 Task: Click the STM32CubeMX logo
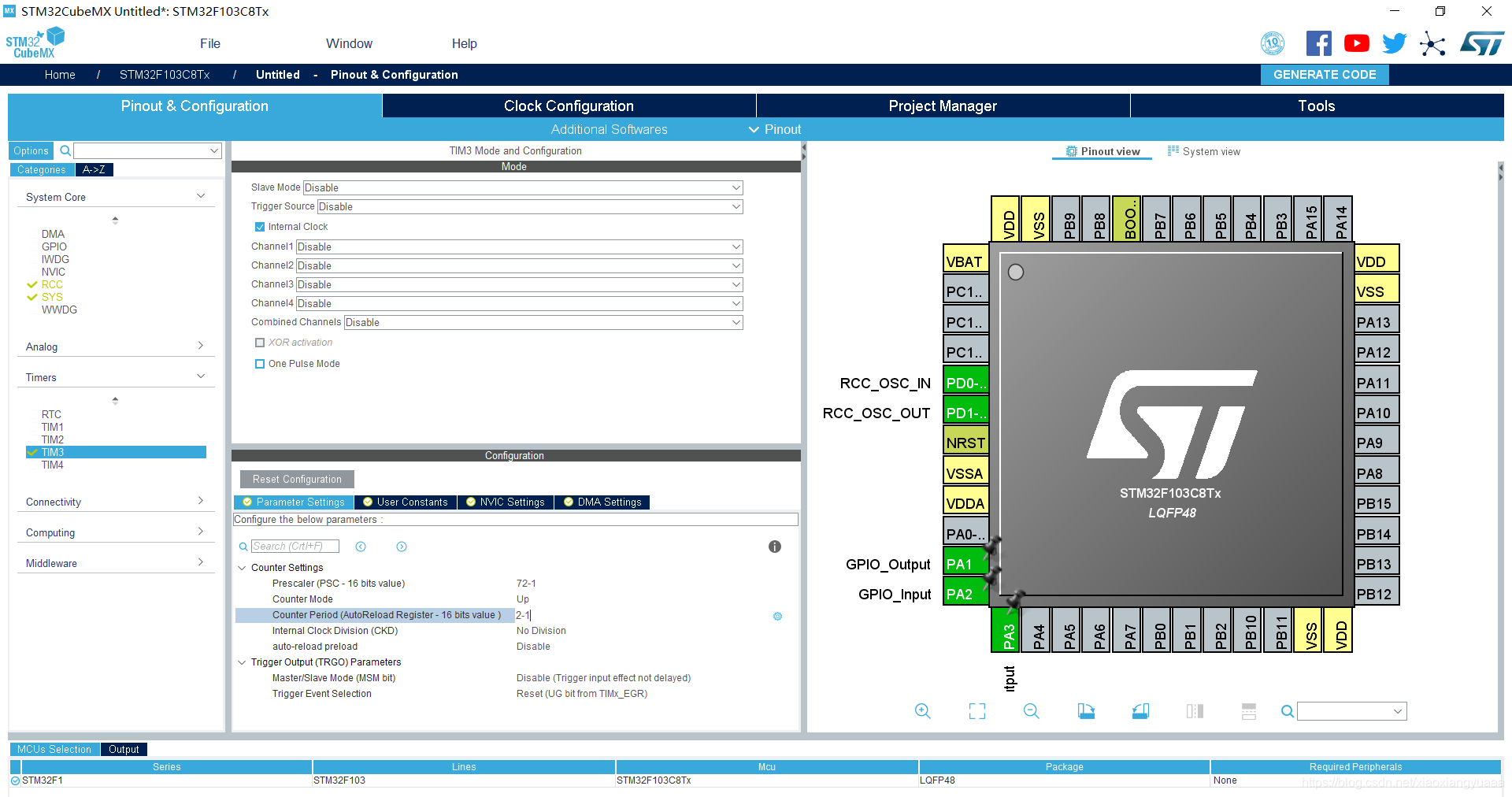point(34,43)
